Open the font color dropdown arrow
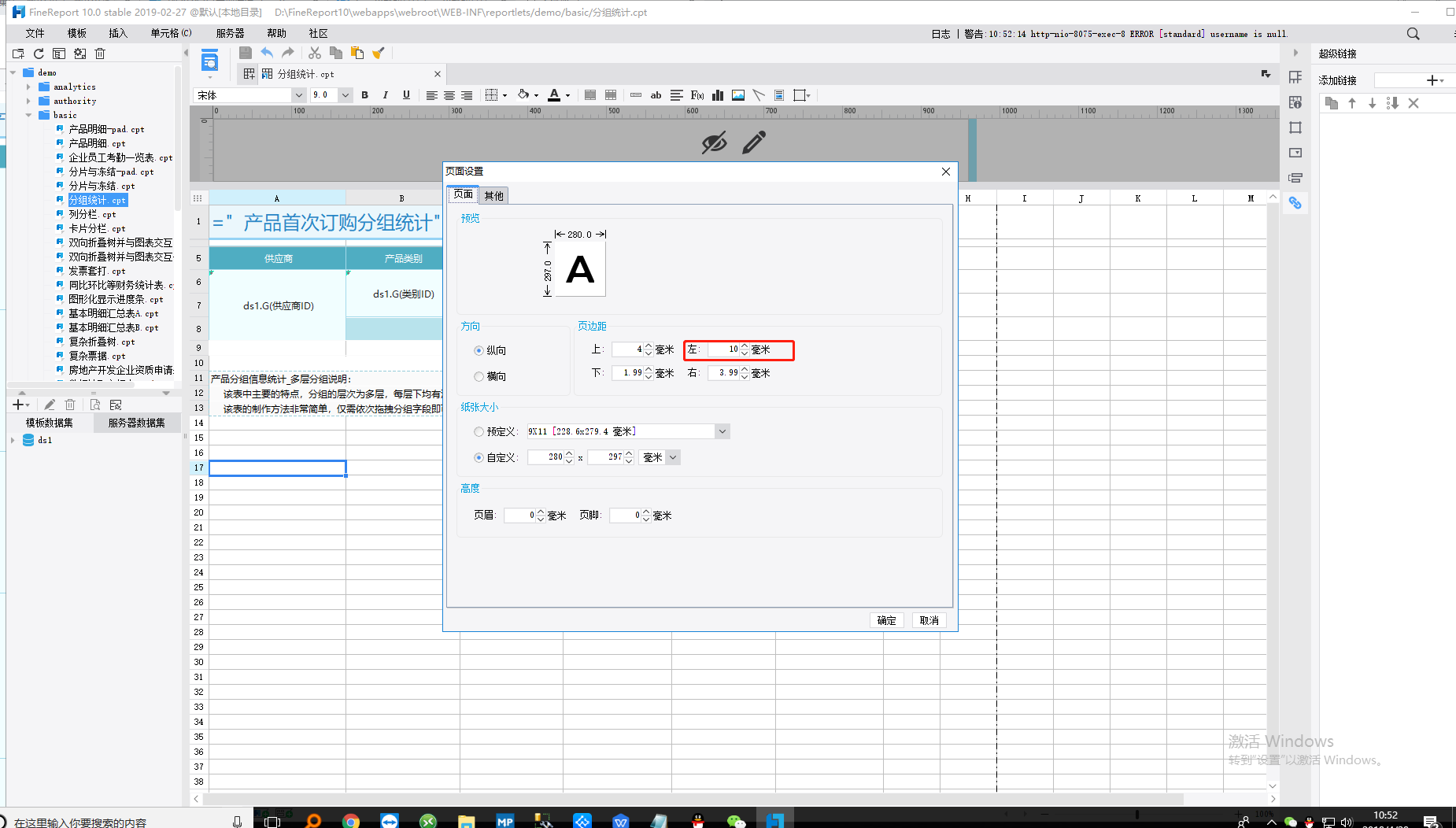The height and width of the screenshot is (828, 1456). point(567,96)
